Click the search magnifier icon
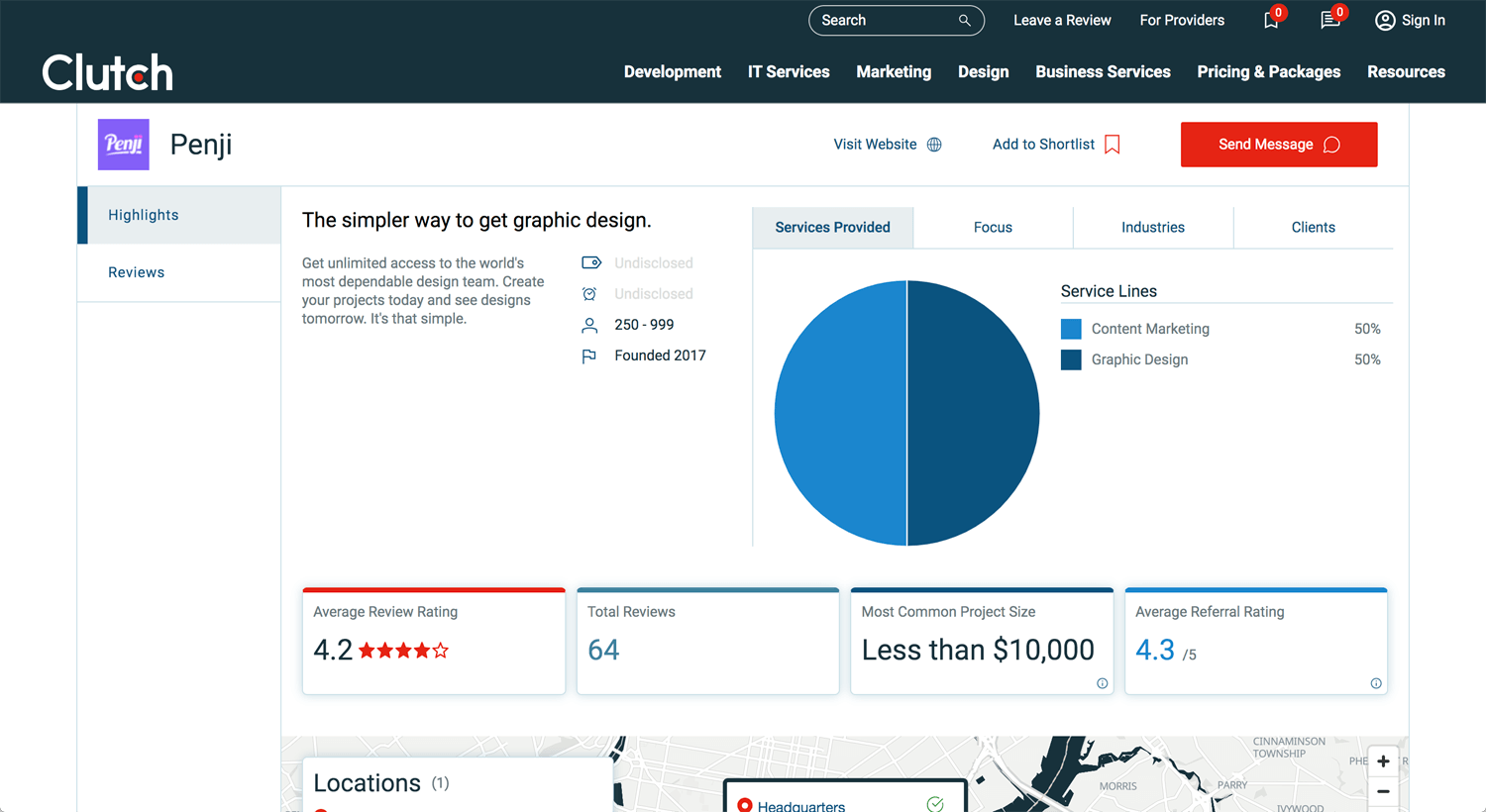1486x812 pixels. point(964,20)
